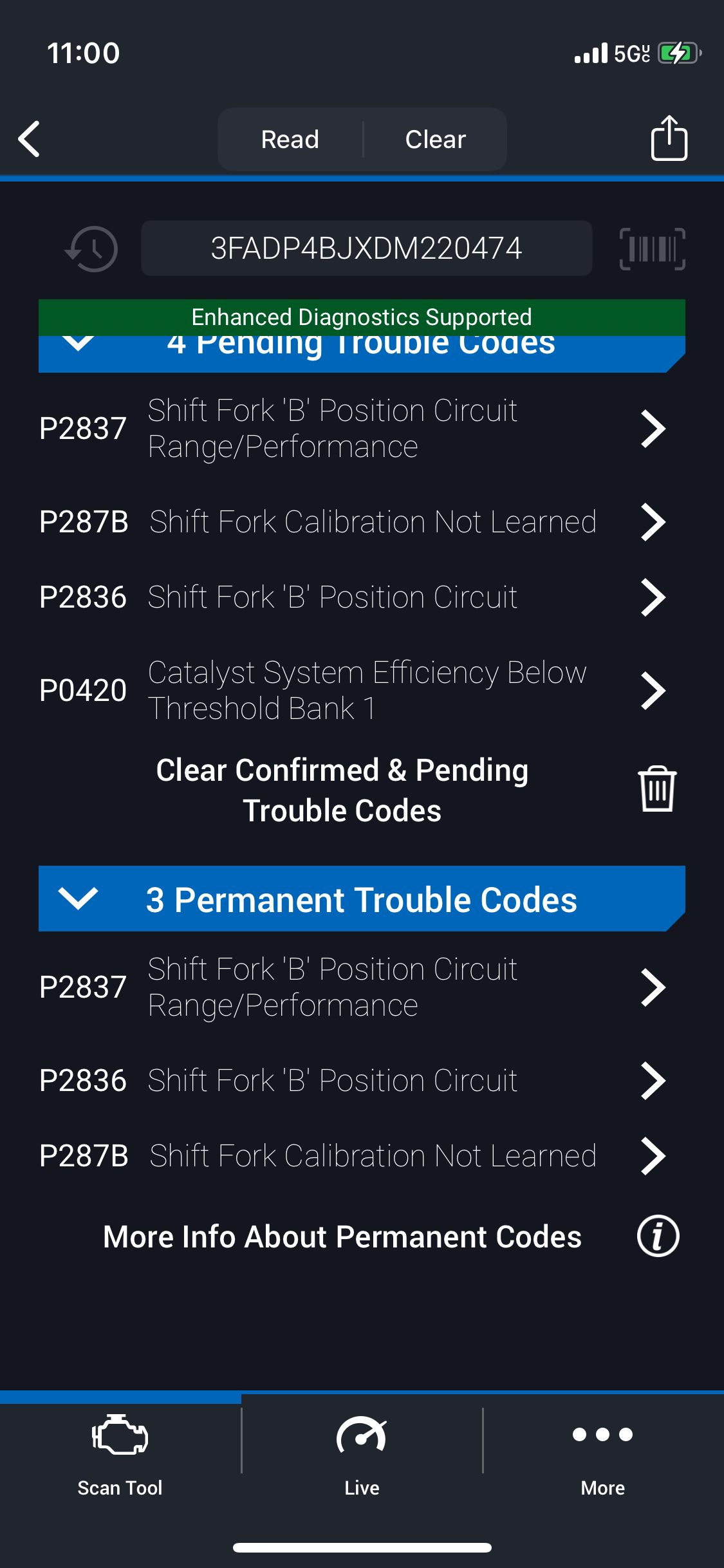The image size is (724, 1568).
Task: Tap the trash can icon
Action: (656, 789)
